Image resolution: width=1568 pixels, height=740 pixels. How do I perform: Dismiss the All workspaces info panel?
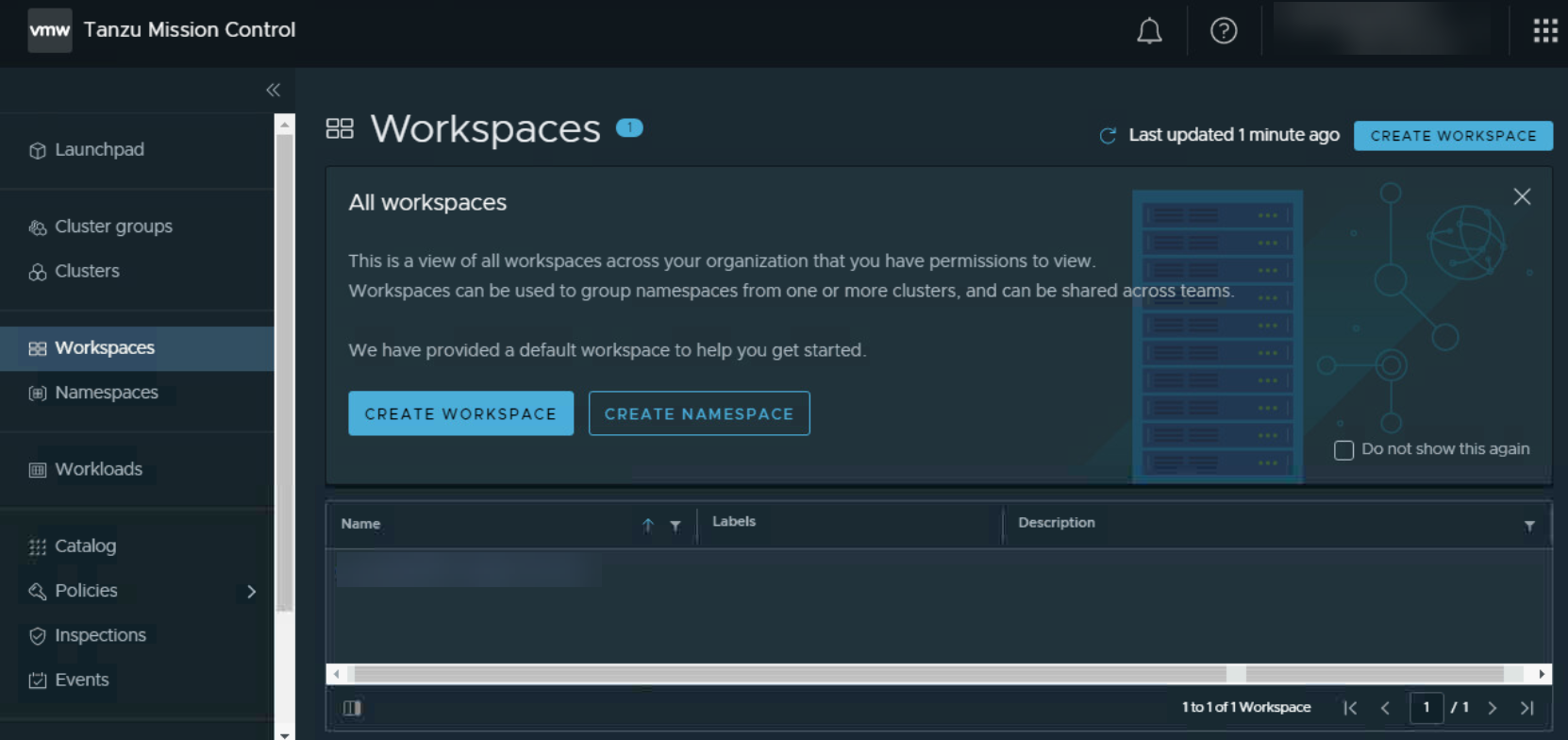click(x=1521, y=196)
